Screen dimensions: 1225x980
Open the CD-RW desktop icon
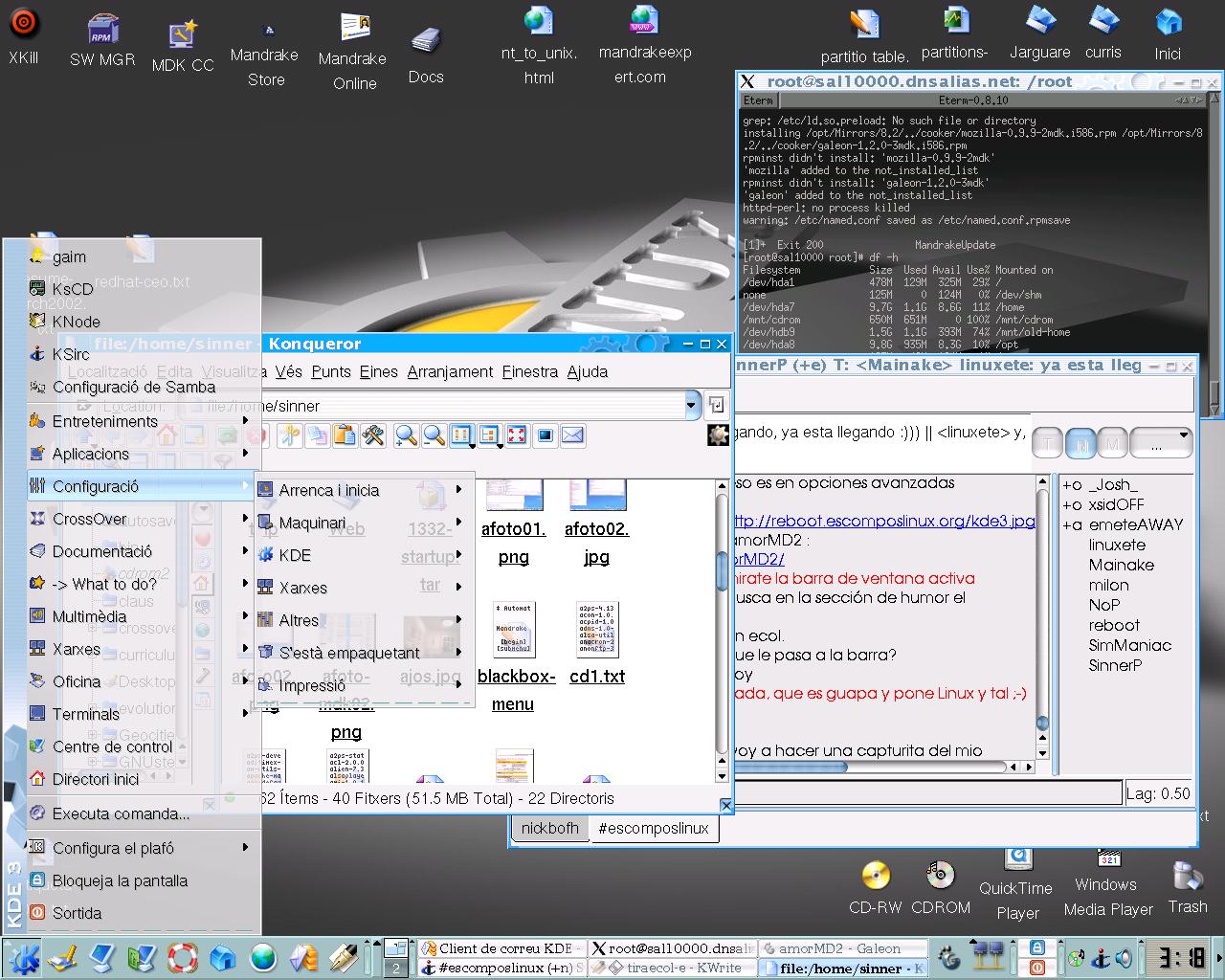pos(876,888)
